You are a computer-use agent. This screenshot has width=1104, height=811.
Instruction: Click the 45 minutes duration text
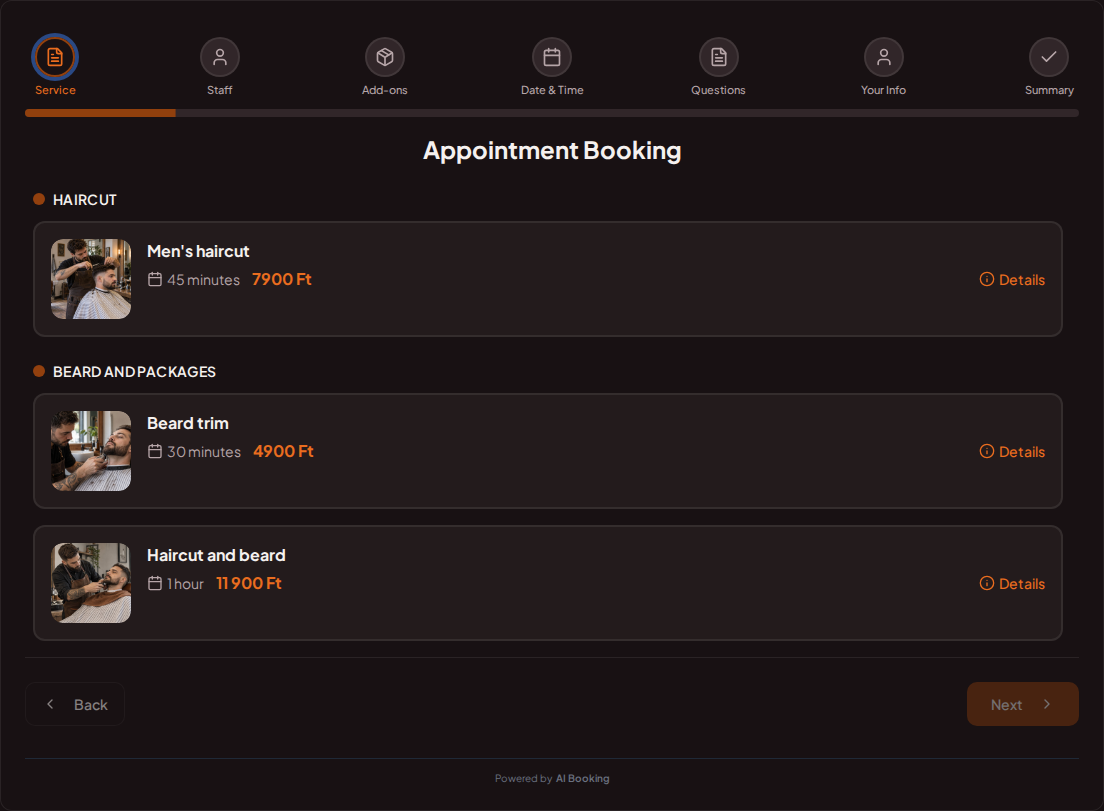203,280
